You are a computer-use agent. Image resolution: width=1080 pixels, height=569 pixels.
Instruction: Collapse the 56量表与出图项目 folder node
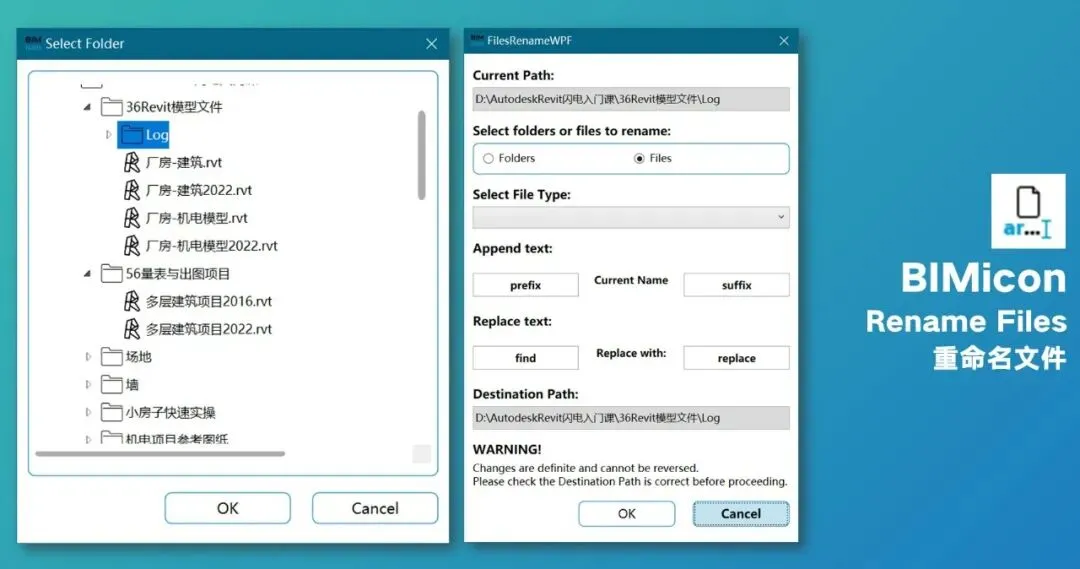pos(87,274)
